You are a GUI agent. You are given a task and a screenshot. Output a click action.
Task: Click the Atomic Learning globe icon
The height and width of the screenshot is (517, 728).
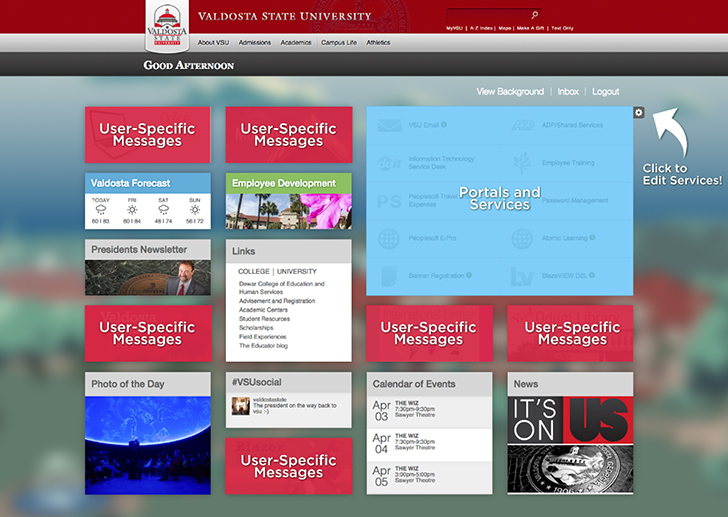tap(522, 239)
